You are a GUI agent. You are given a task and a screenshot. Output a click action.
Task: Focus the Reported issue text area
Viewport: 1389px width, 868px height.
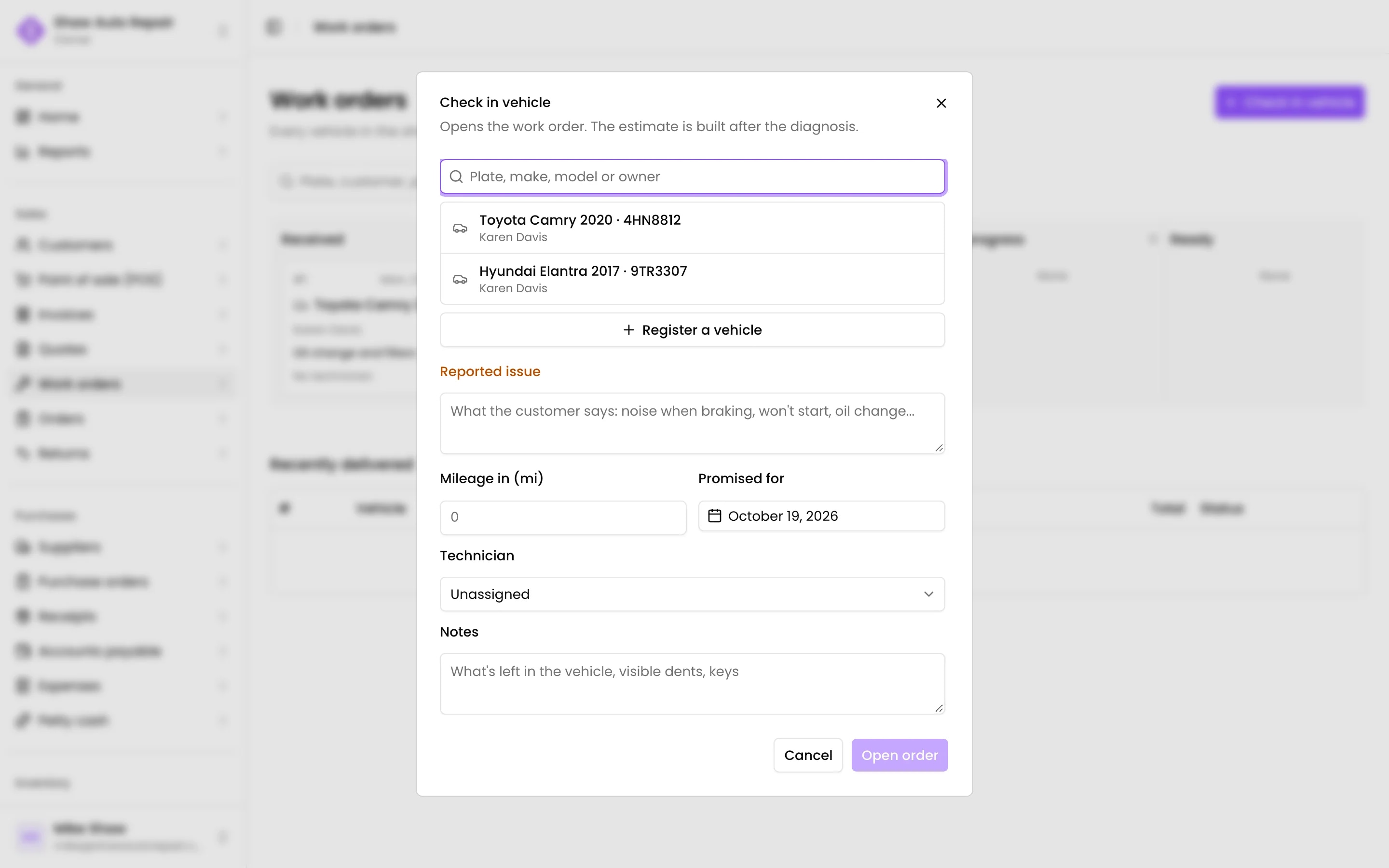pyautogui.click(x=692, y=423)
